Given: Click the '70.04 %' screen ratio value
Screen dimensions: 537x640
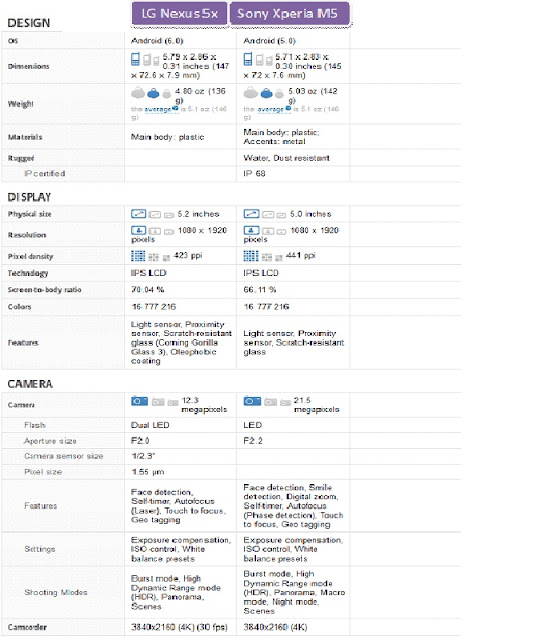Looking at the screenshot, I should click(148, 290).
